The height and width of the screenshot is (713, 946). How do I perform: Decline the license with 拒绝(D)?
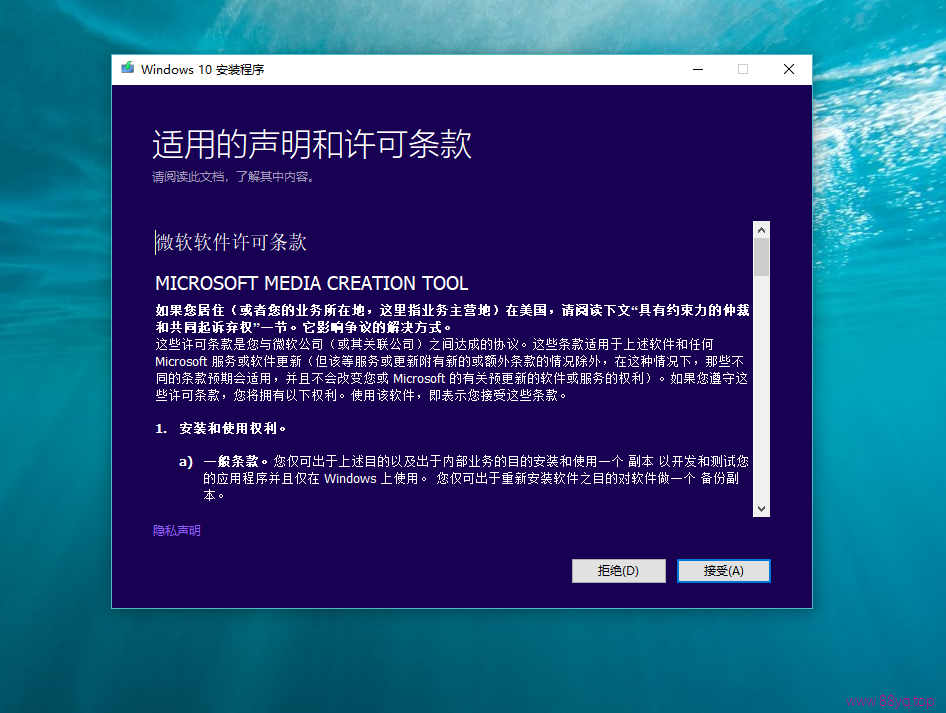tap(618, 571)
